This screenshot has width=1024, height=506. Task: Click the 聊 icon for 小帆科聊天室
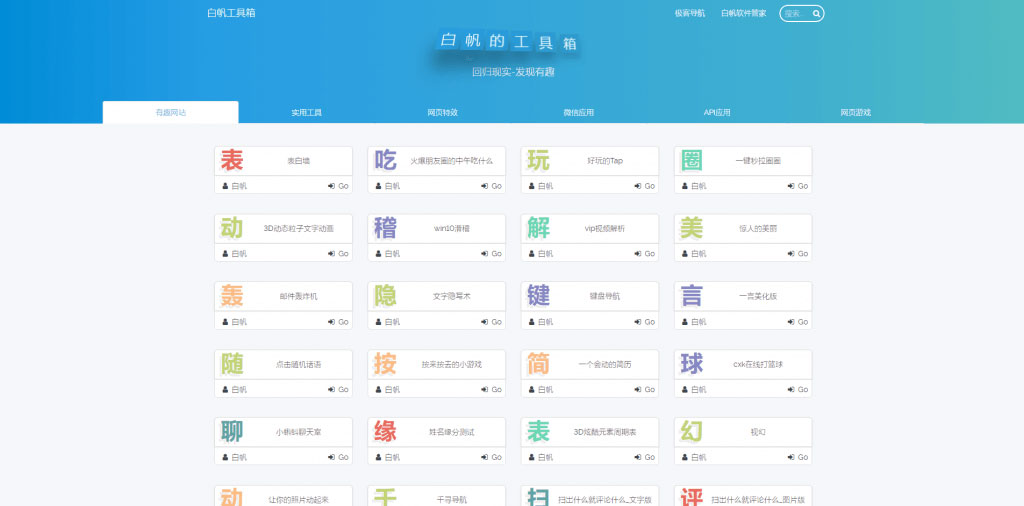tap(232, 432)
